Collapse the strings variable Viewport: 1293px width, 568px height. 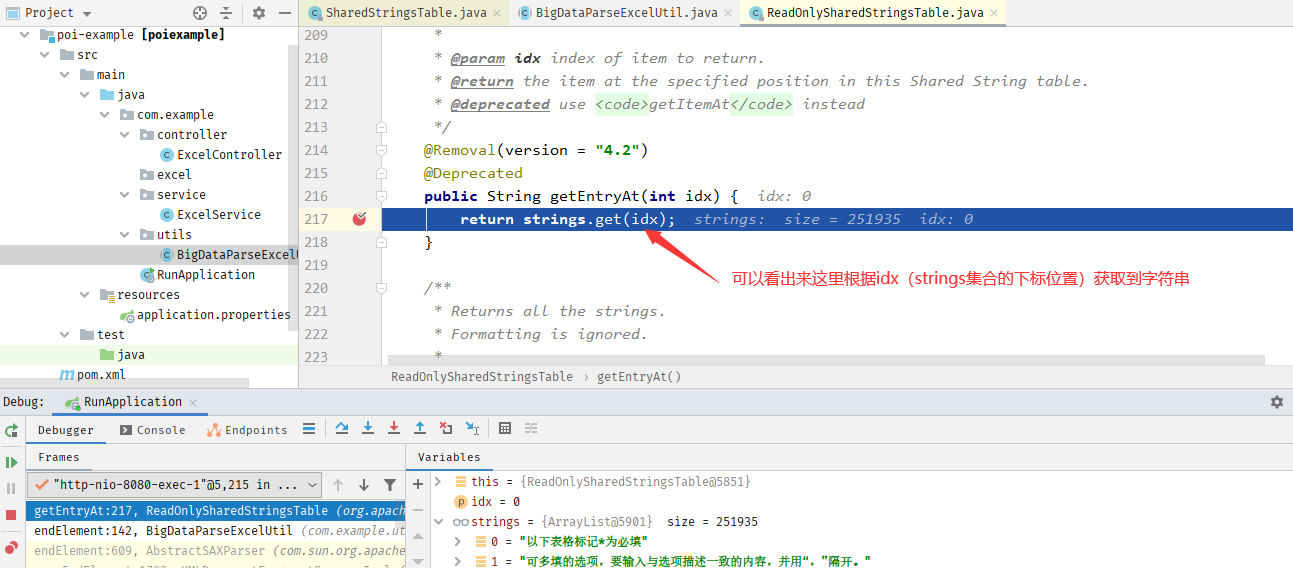[x=439, y=522]
